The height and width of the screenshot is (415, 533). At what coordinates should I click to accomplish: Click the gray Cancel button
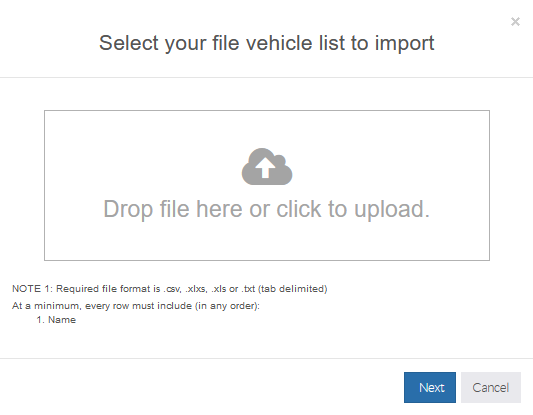(491, 387)
